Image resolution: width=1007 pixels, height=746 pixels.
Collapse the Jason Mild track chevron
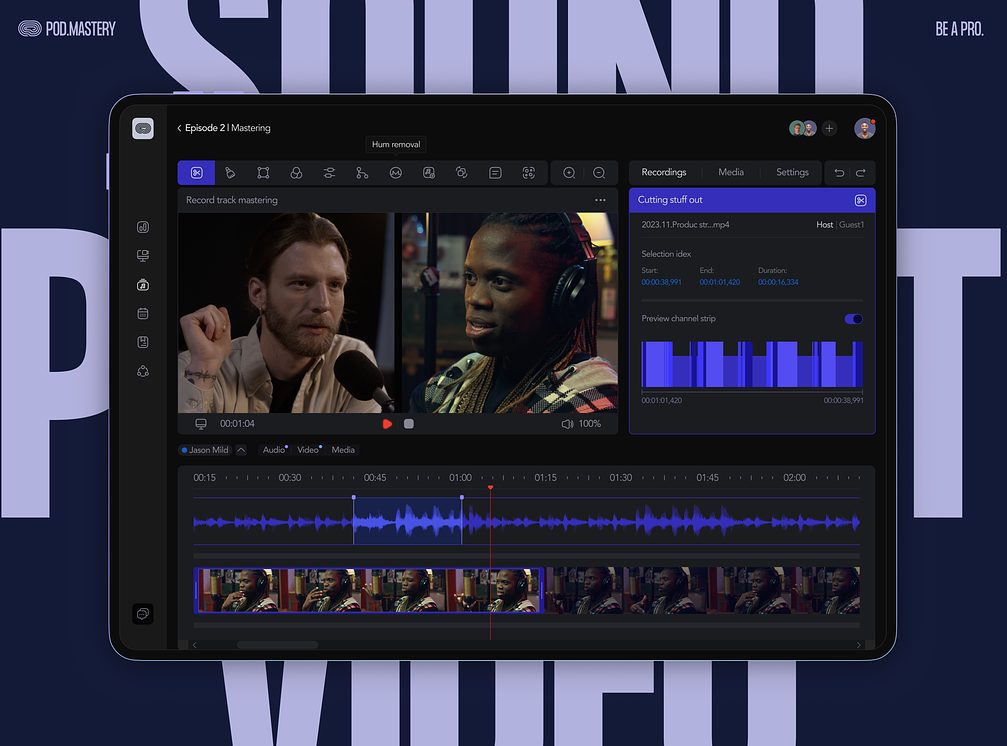241,450
